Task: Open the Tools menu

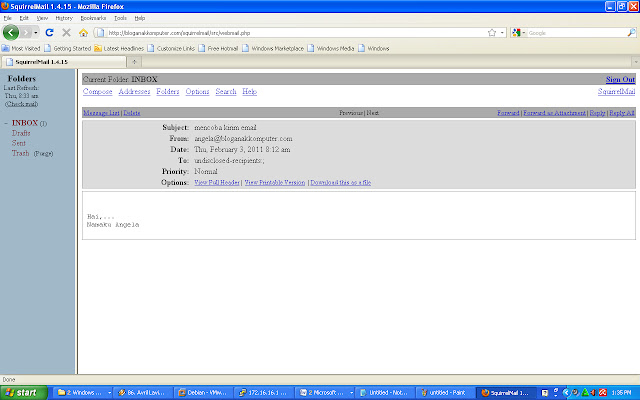Action: point(120,18)
